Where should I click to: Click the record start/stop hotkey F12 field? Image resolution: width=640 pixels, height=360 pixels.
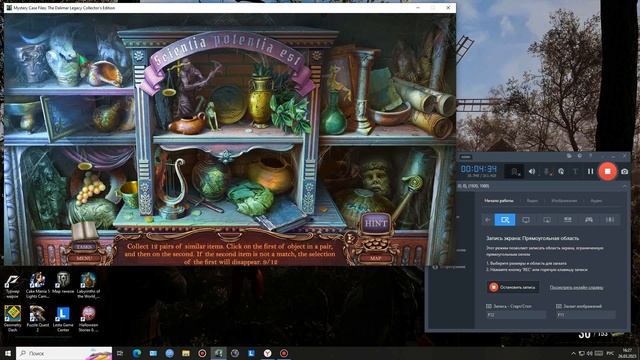coord(516,315)
